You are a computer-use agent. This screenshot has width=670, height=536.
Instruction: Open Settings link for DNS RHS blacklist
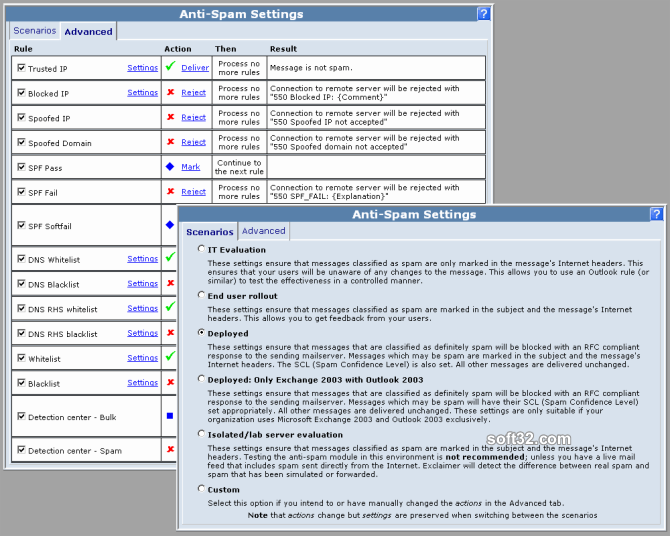click(x=142, y=333)
